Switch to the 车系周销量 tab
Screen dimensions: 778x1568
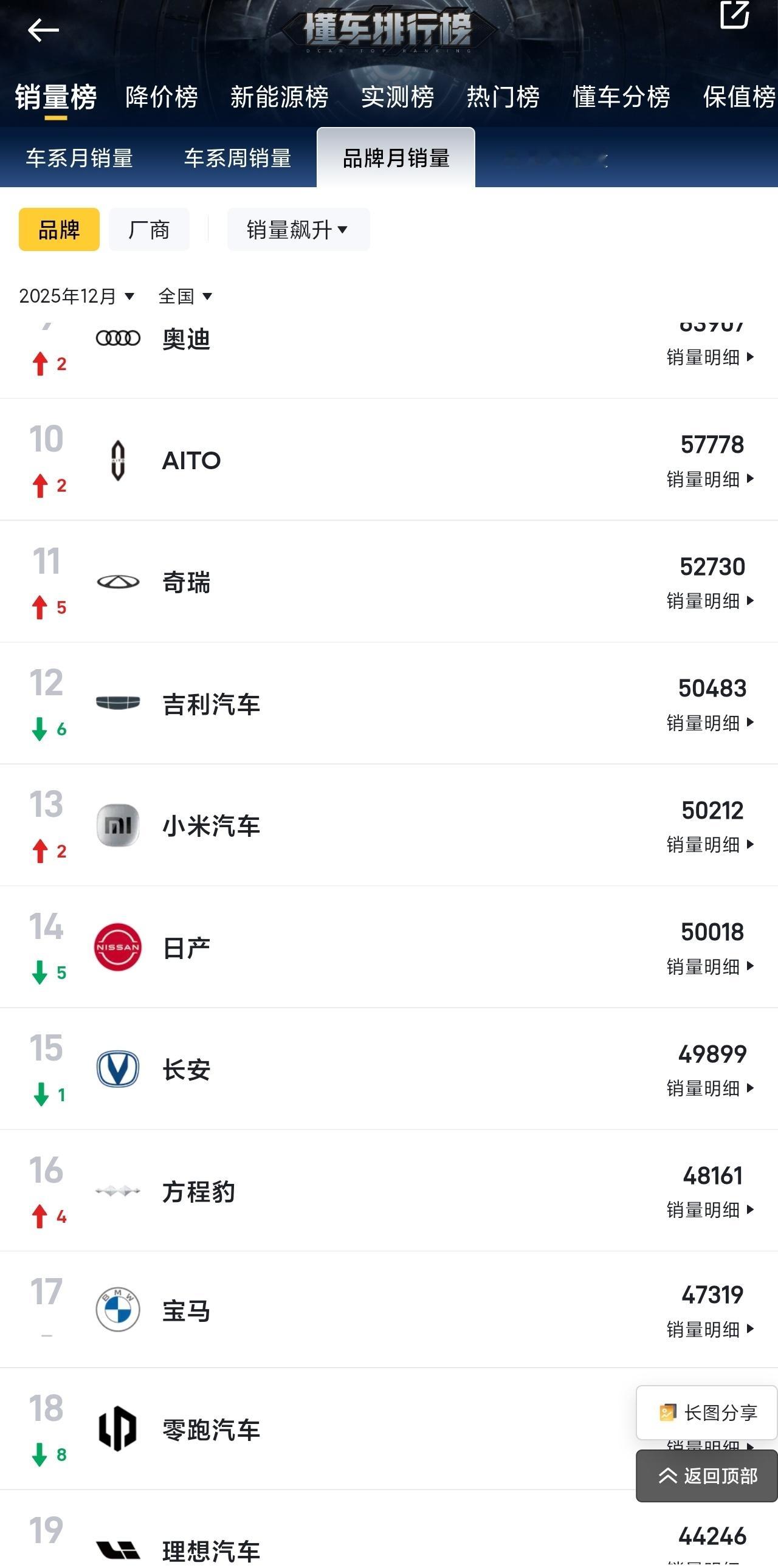point(238,158)
